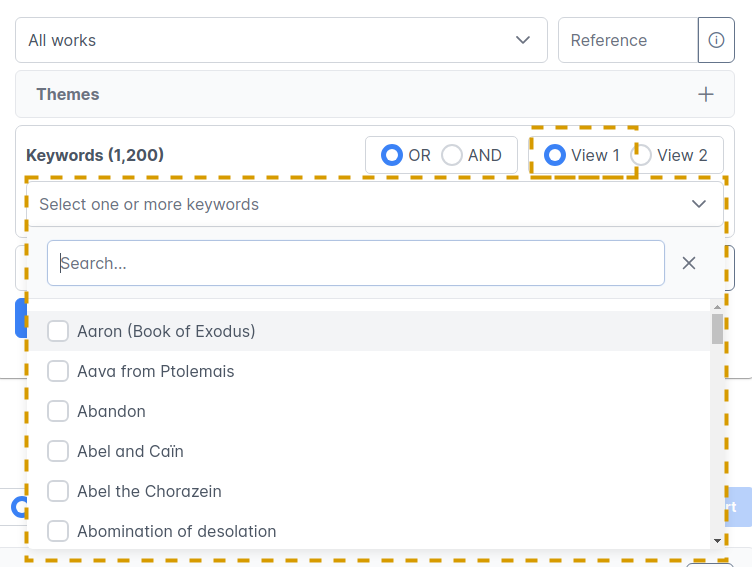The width and height of the screenshot is (752, 567).
Task: Click the scrollbar up arrow in keyword list
Action: (717, 306)
